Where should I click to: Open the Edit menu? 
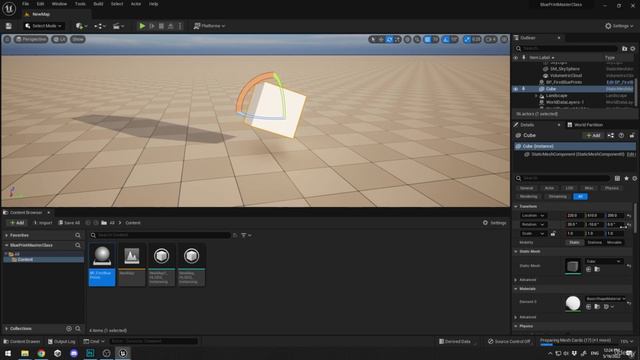40,4
